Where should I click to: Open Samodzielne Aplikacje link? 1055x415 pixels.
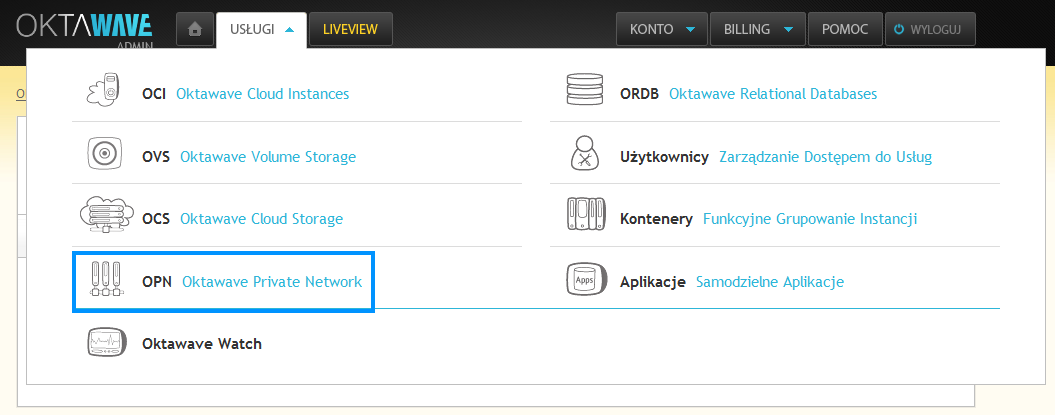(x=770, y=282)
